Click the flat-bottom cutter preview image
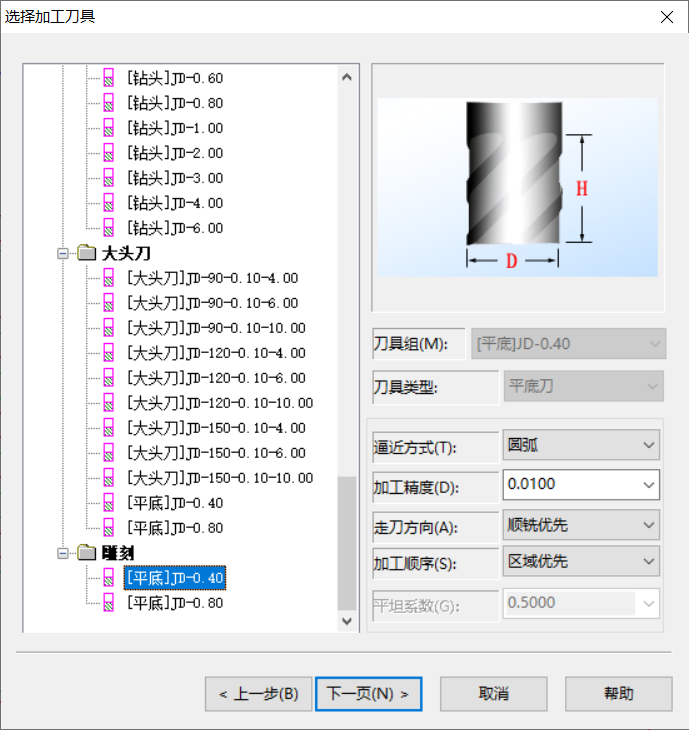Image resolution: width=689 pixels, height=730 pixels. (517, 187)
